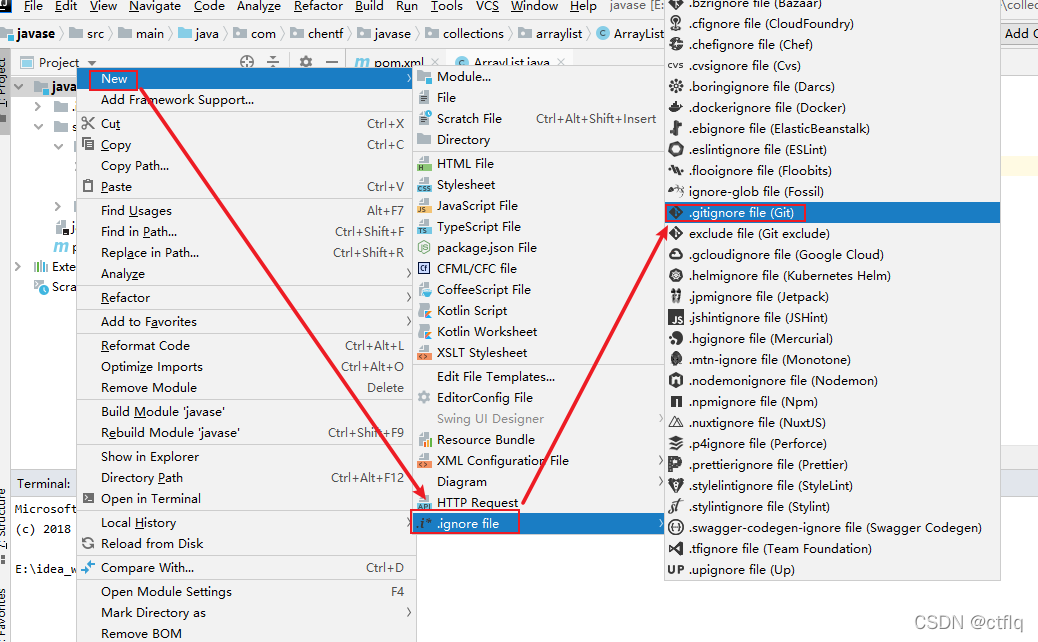Click the ESLint hexagon icon
The width and height of the screenshot is (1038, 642).
(x=675, y=150)
